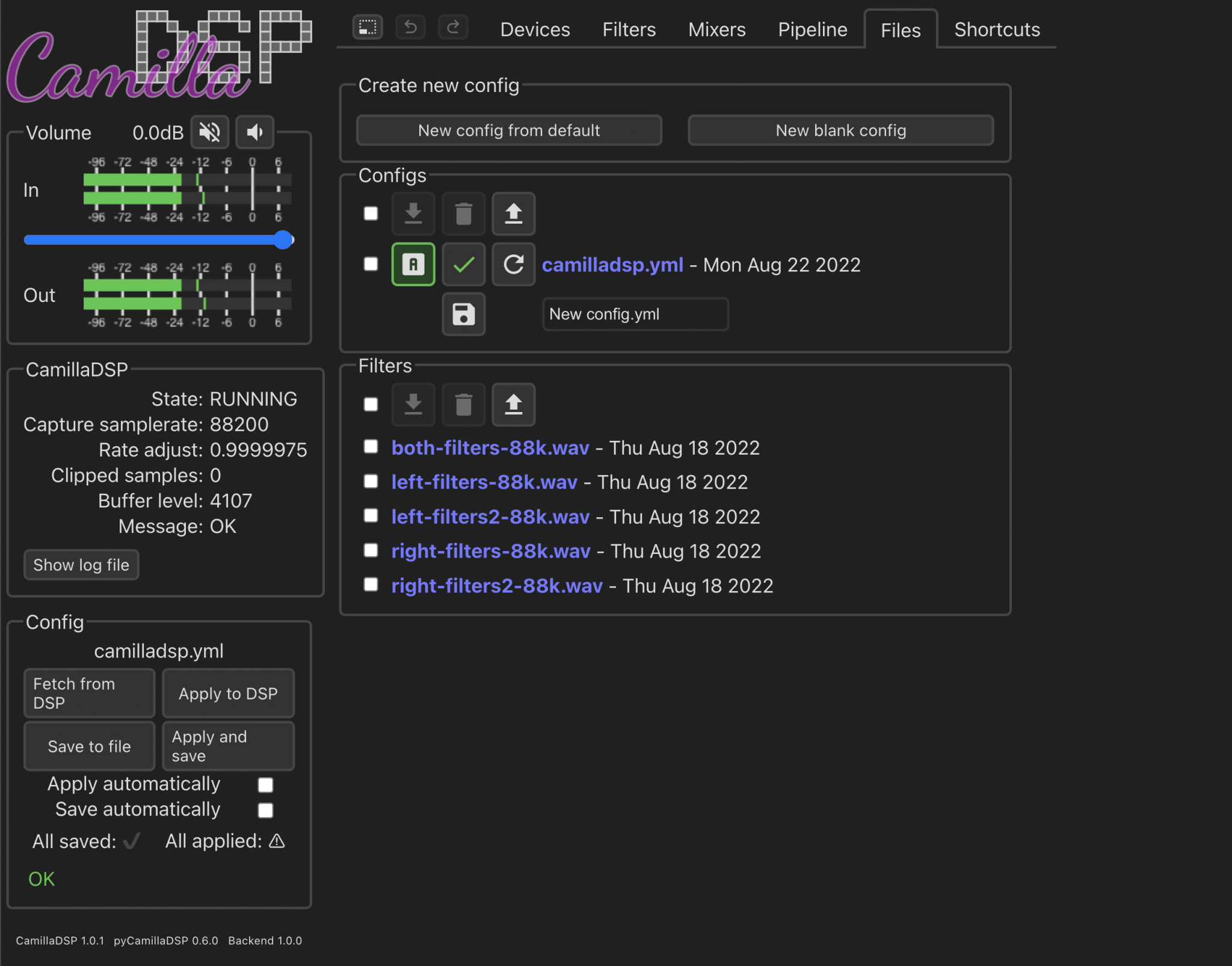
Task: Click New blank config button
Action: coord(840,131)
